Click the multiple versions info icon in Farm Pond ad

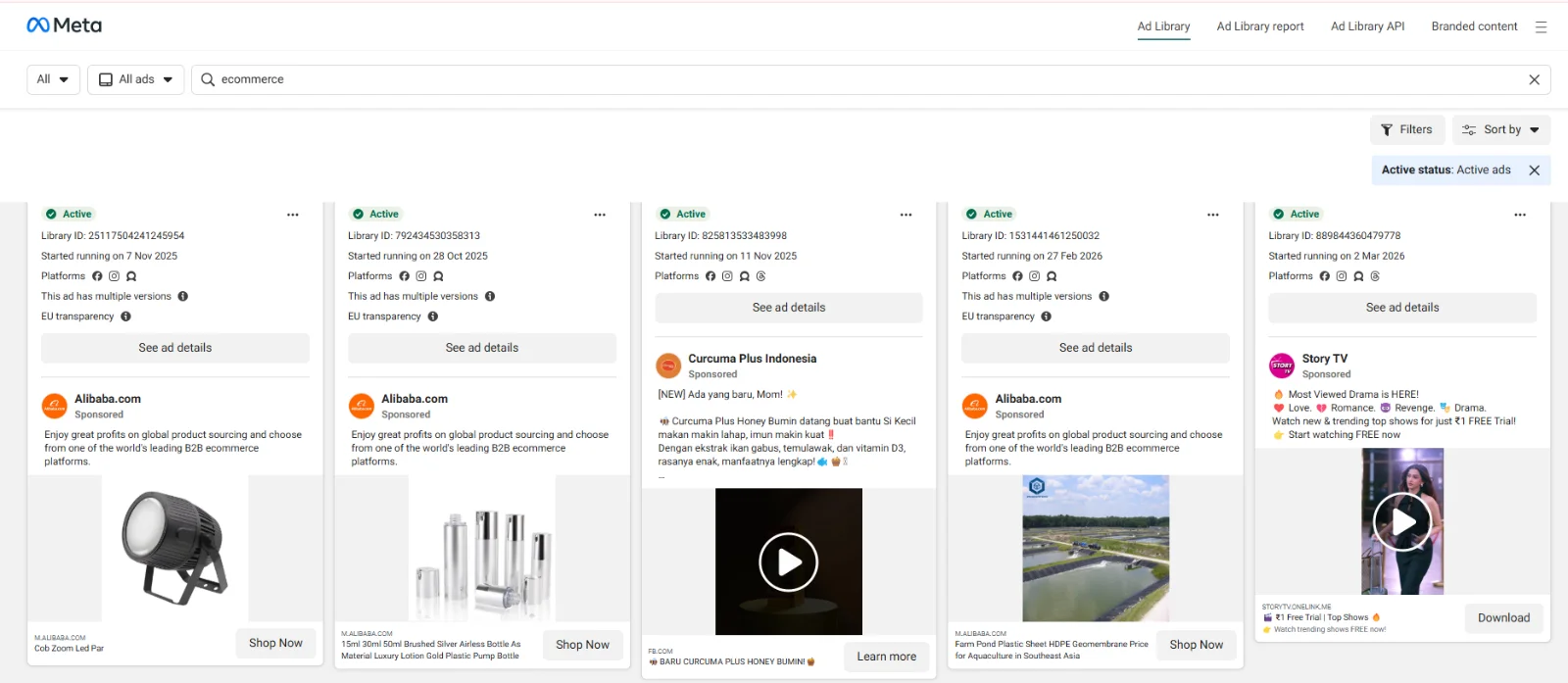coord(1104,296)
